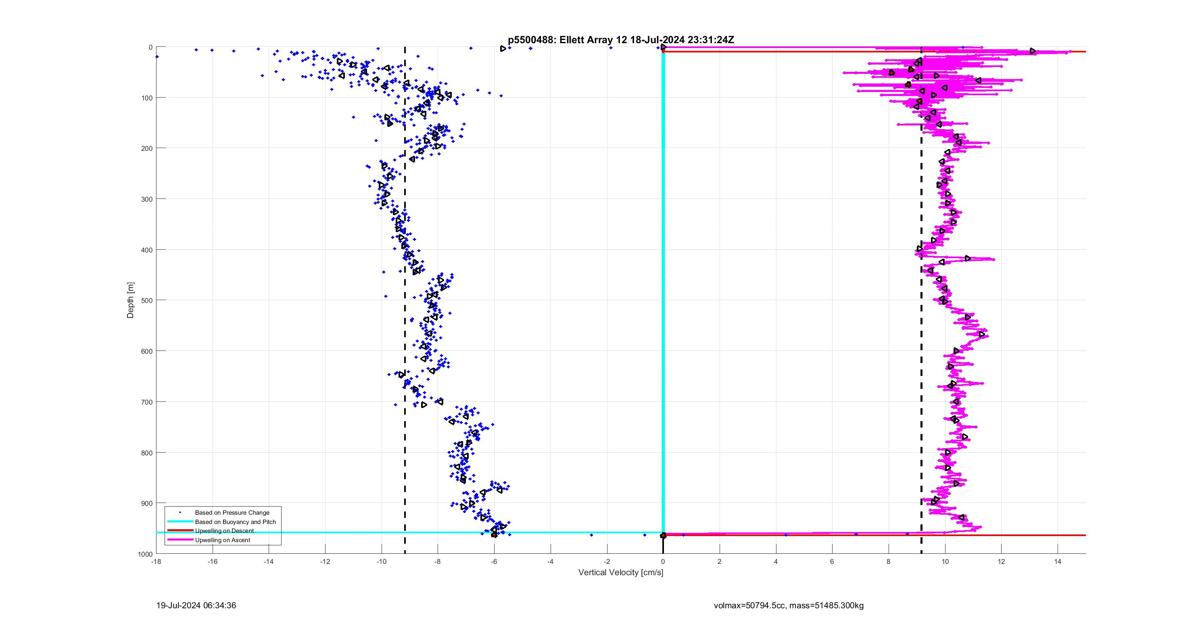
Task: Select the "Vertical Velocity [cm/s]" x-axis label
Action: (621, 572)
